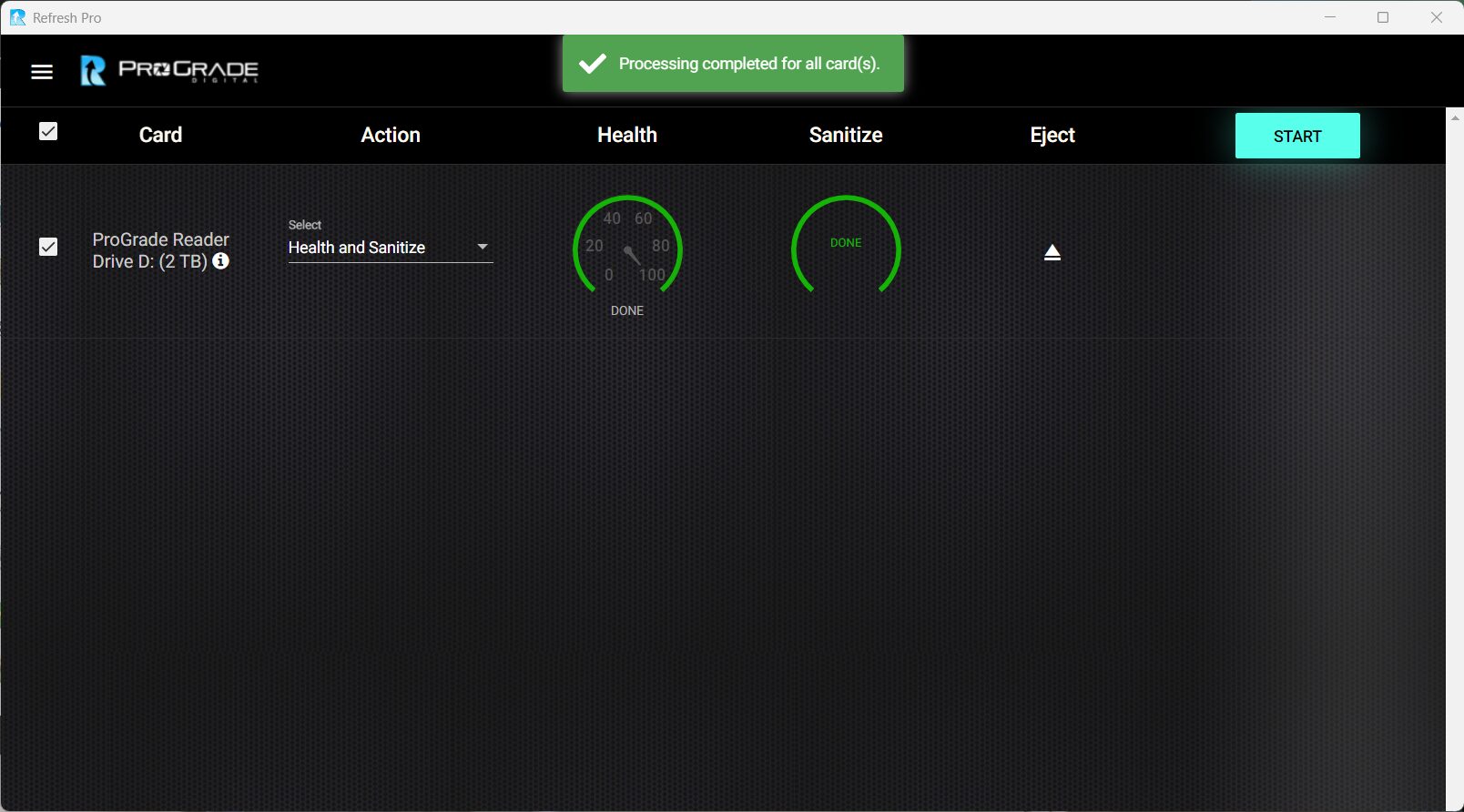Click the DONE label under Health gauge
The width and height of the screenshot is (1464, 812).
coord(627,310)
